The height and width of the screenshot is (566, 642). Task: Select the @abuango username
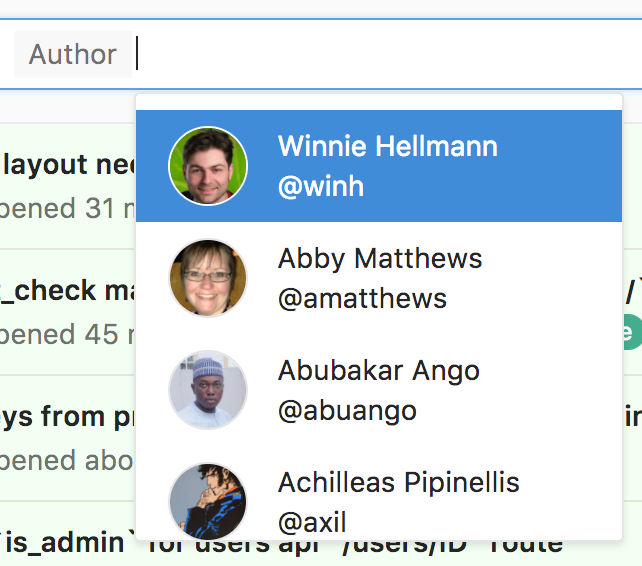[x=347, y=411]
